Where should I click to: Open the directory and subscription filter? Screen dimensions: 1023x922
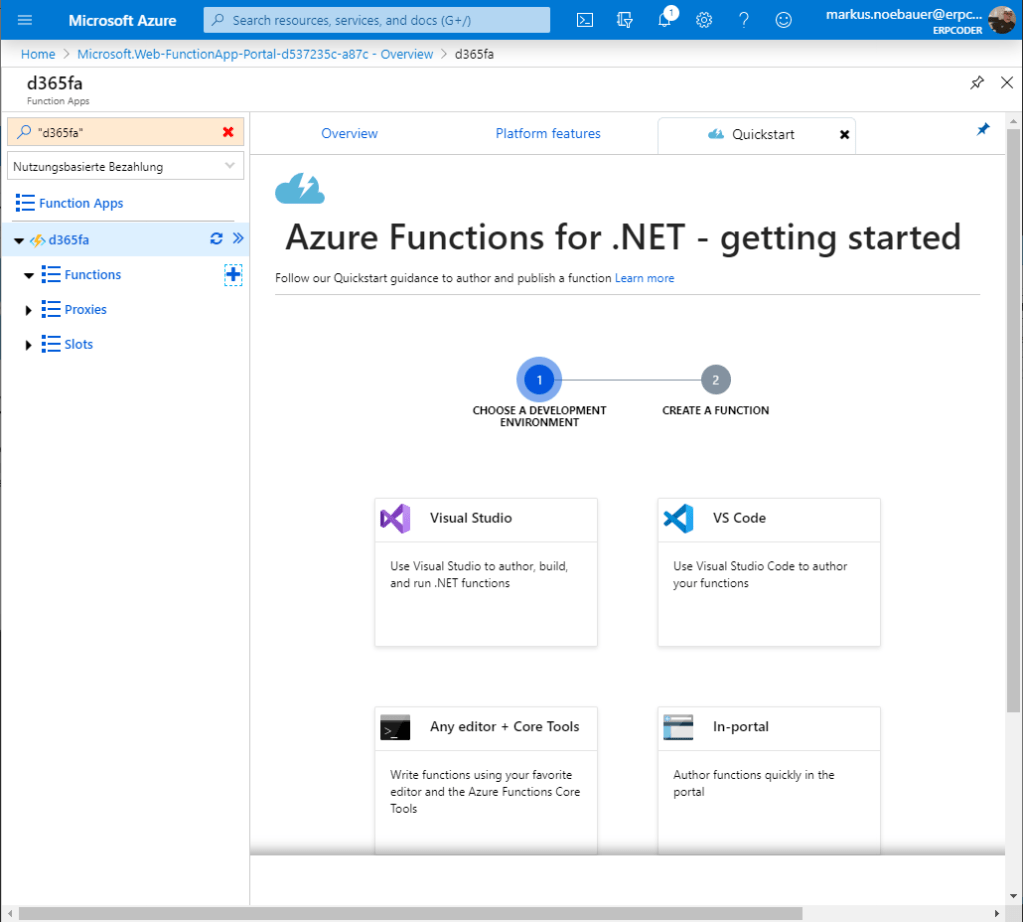coord(624,19)
